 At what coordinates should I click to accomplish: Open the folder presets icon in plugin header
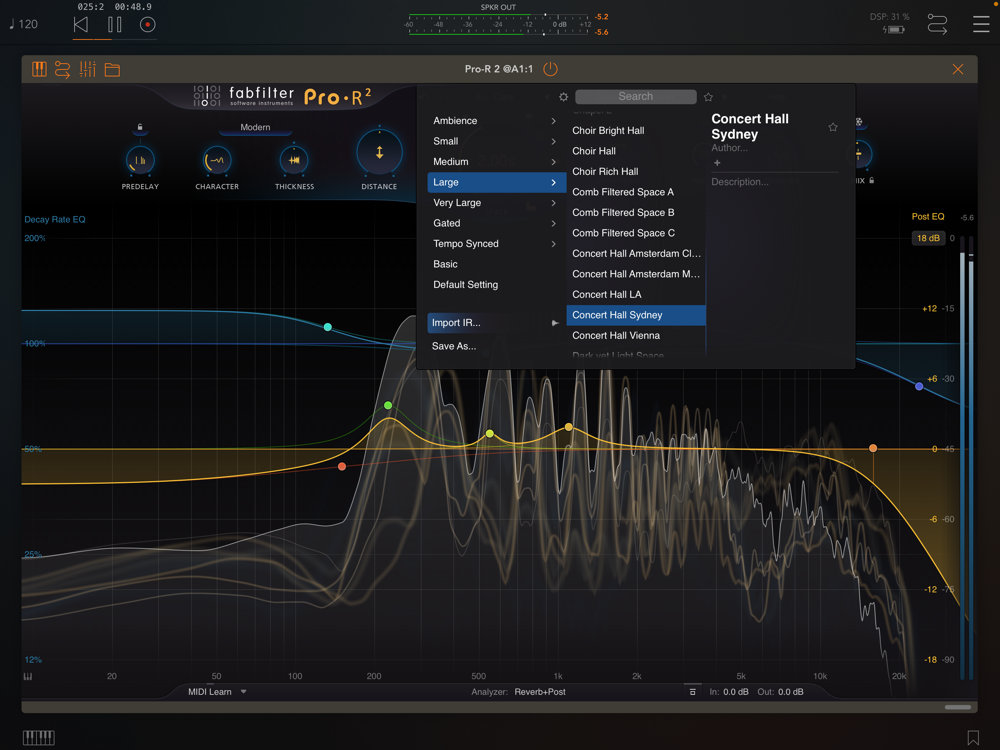[x=112, y=70]
